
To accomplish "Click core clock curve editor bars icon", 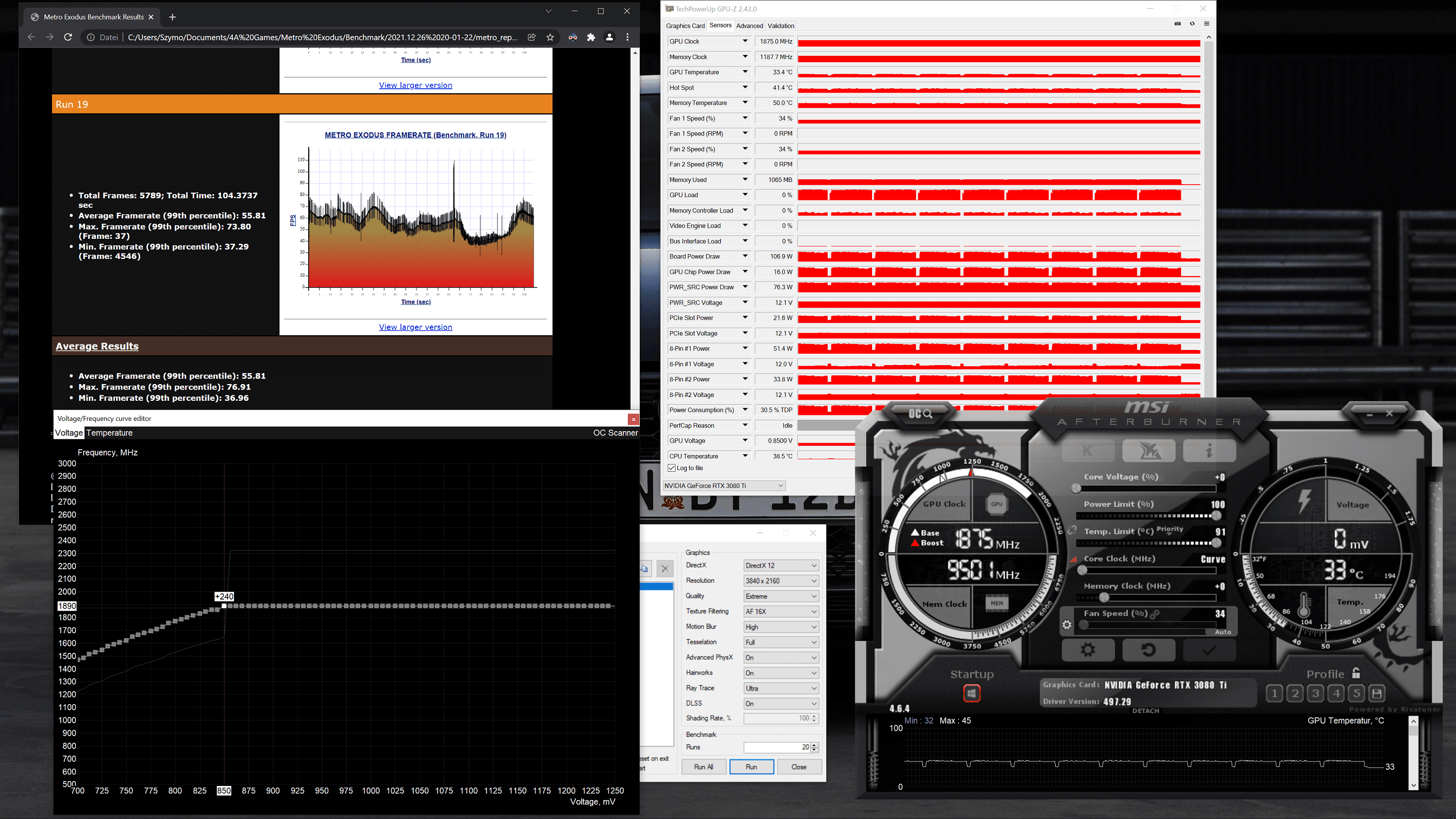I will [1073, 559].
